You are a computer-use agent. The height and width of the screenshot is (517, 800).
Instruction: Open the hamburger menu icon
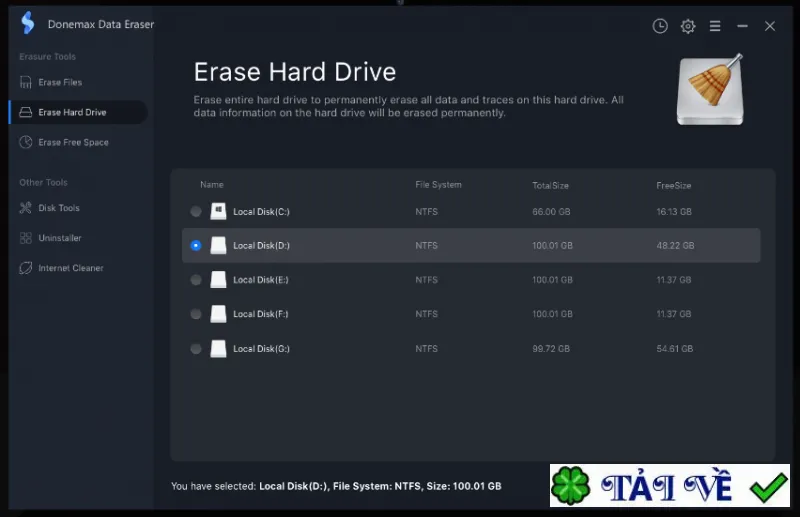tap(715, 26)
